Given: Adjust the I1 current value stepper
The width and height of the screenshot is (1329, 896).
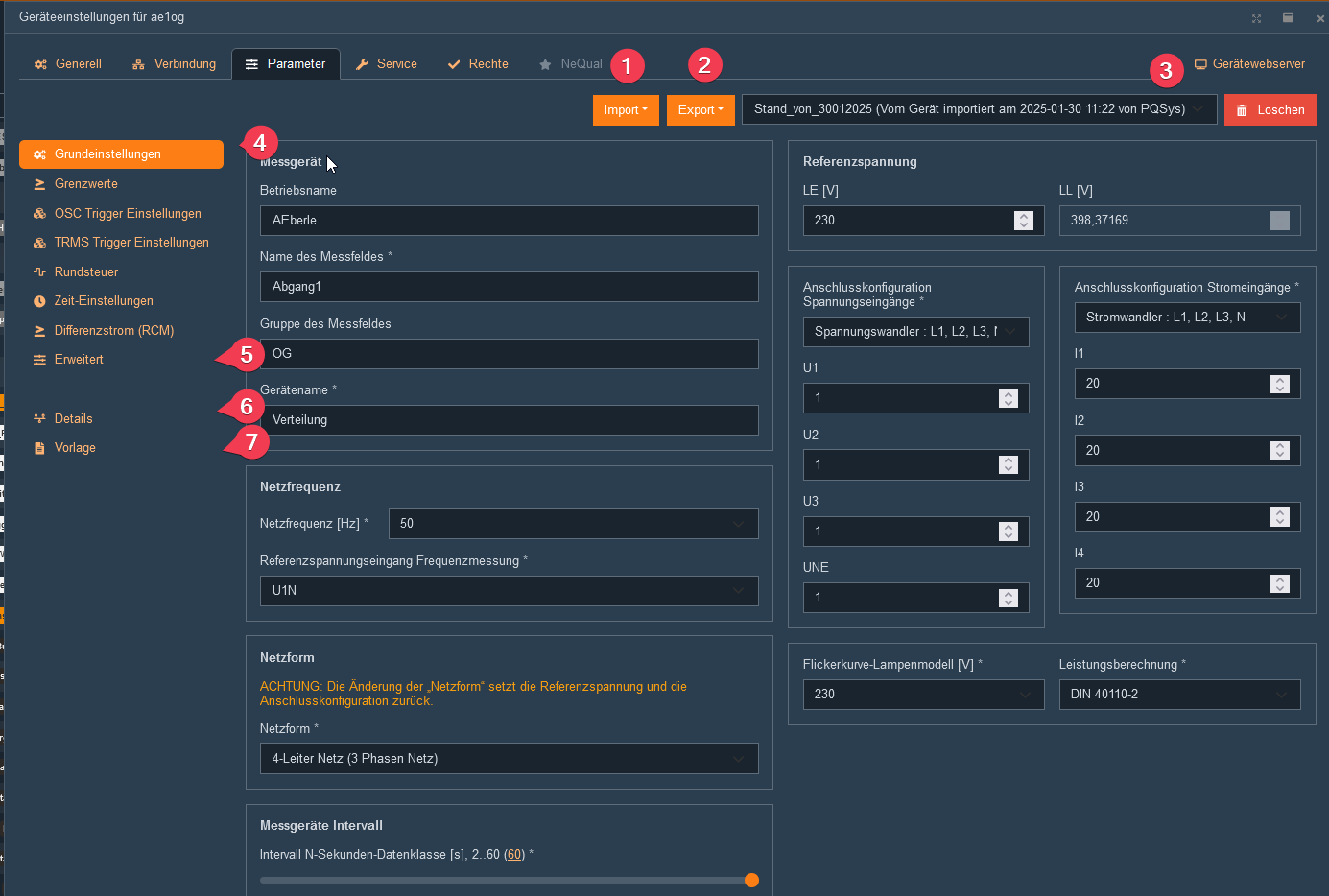Looking at the screenshot, I should pyautogui.click(x=1279, y=384).
